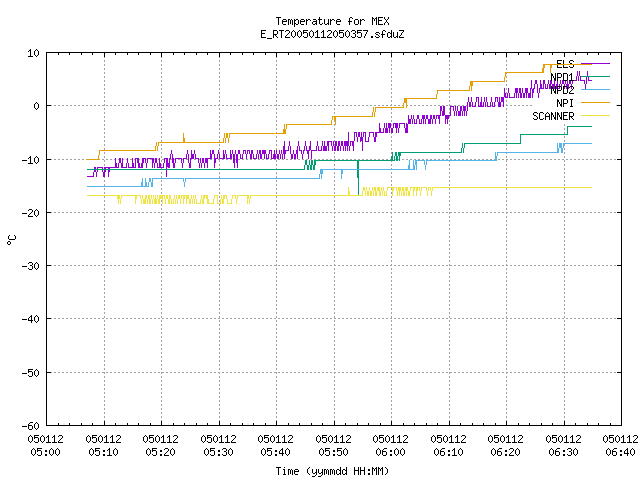Click the y-axis label -50

pos(31,373)
